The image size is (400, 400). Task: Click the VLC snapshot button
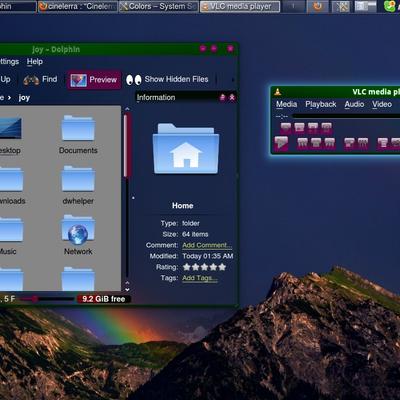tap(299, 128)
